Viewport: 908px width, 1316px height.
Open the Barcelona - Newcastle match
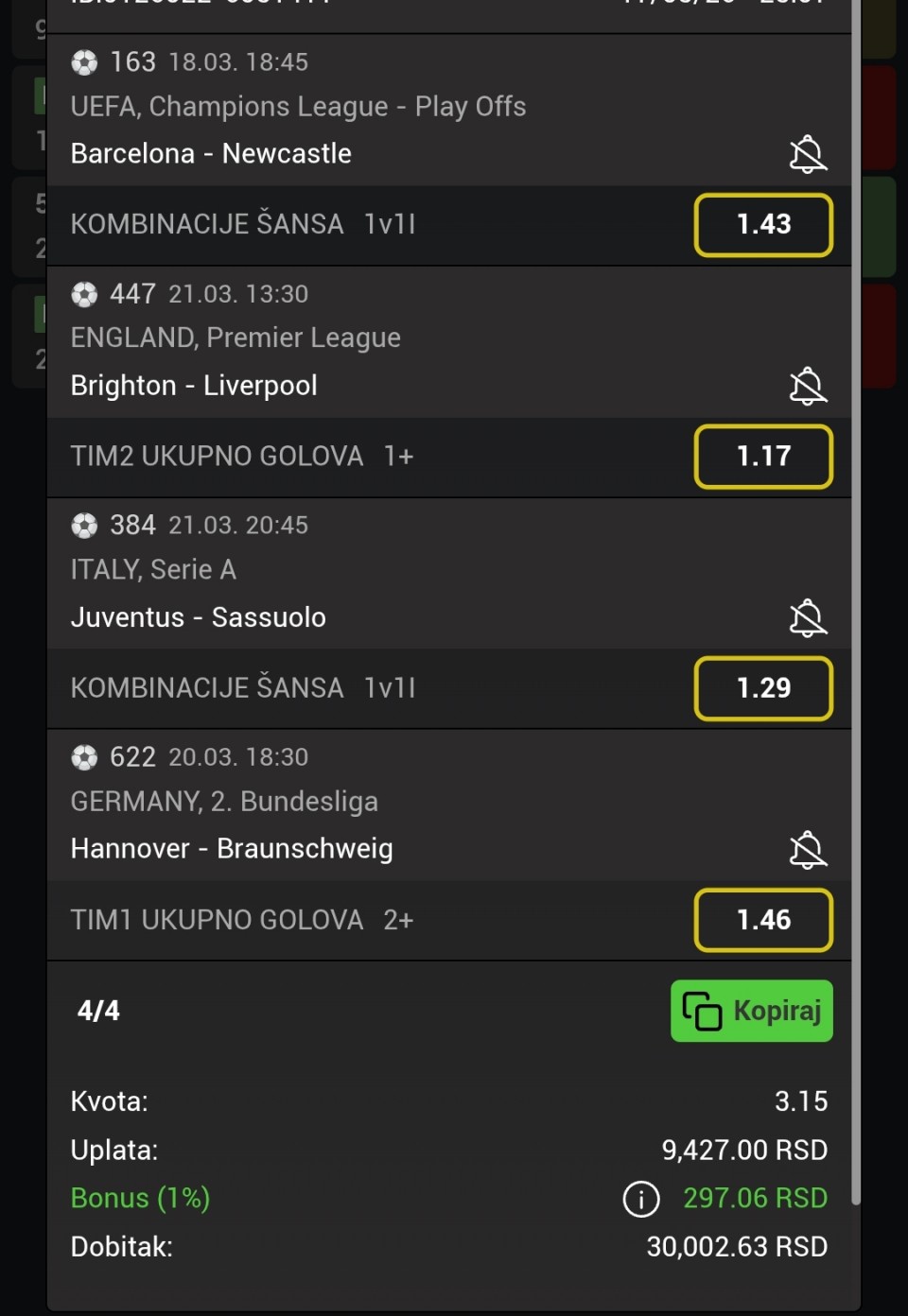click(x=211, y=153)
